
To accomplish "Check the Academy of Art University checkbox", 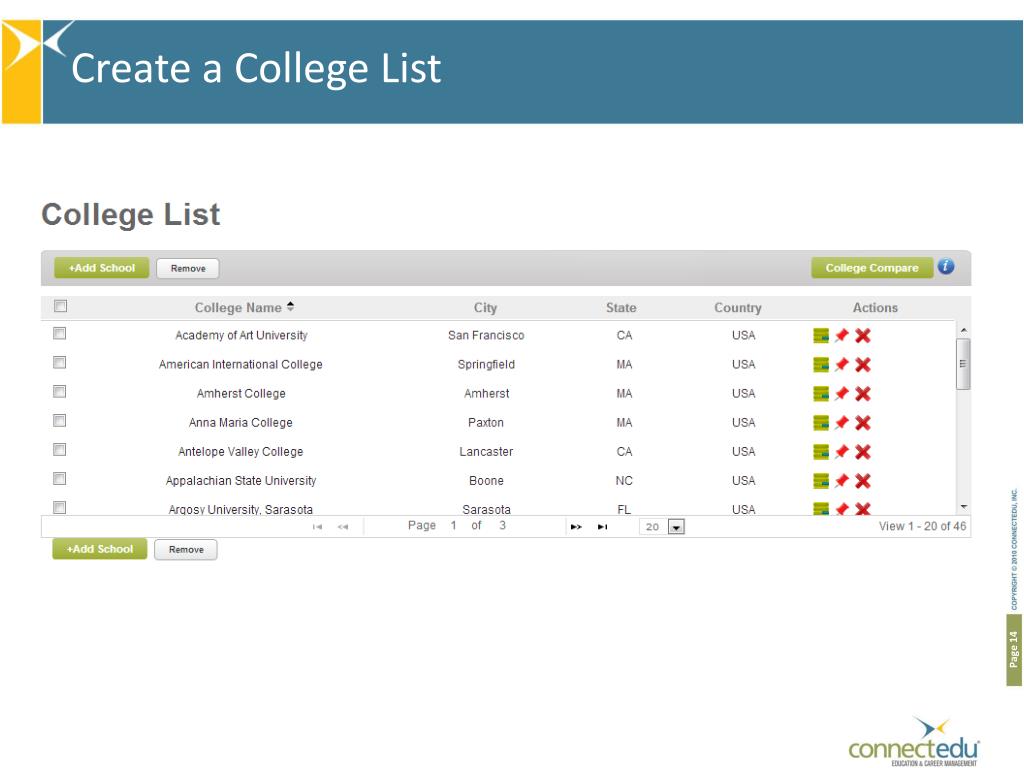I will pos(59,334).
